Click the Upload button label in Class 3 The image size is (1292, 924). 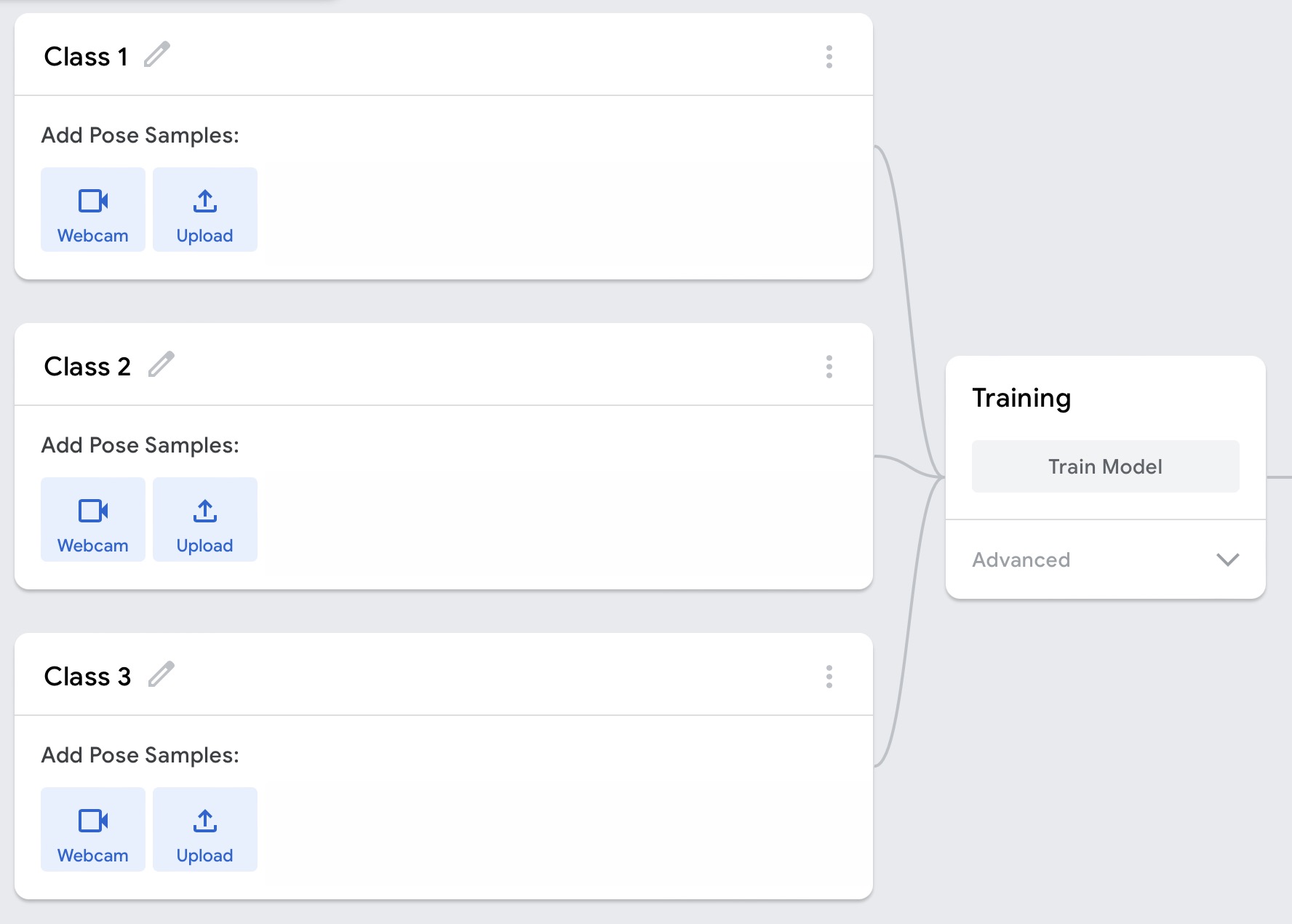point(204,855)
